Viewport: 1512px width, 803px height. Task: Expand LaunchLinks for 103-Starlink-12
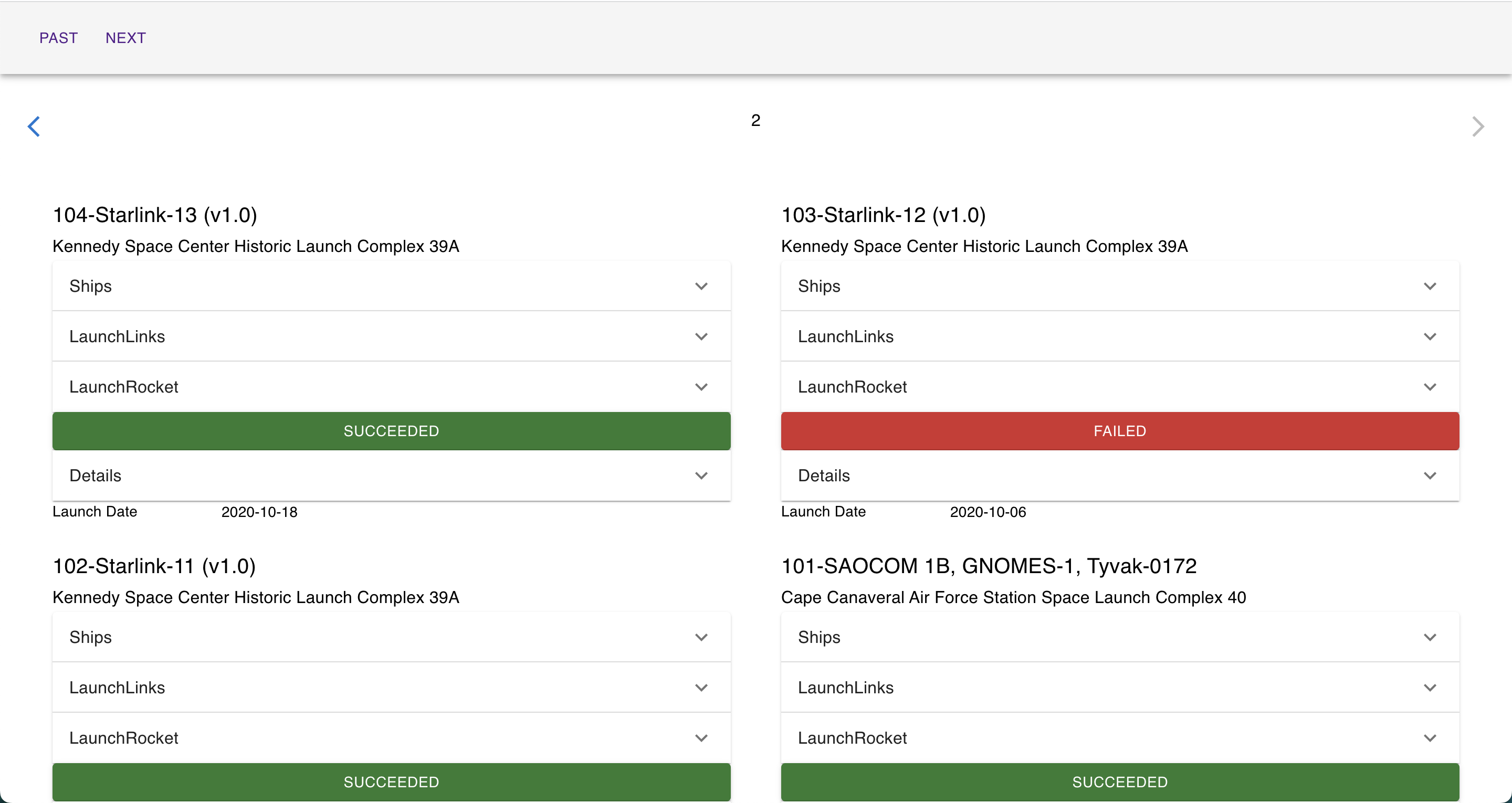click(x=1119, y=336)
